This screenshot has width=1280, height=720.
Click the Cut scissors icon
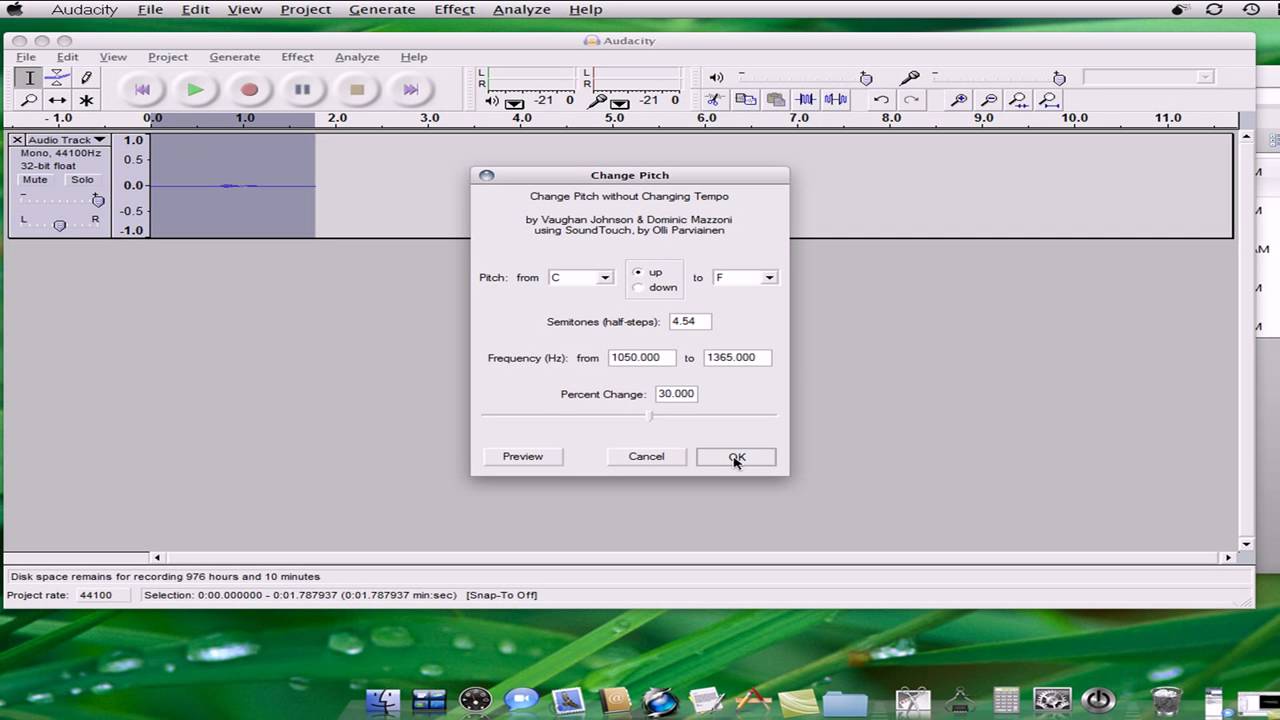pos(713,99)
